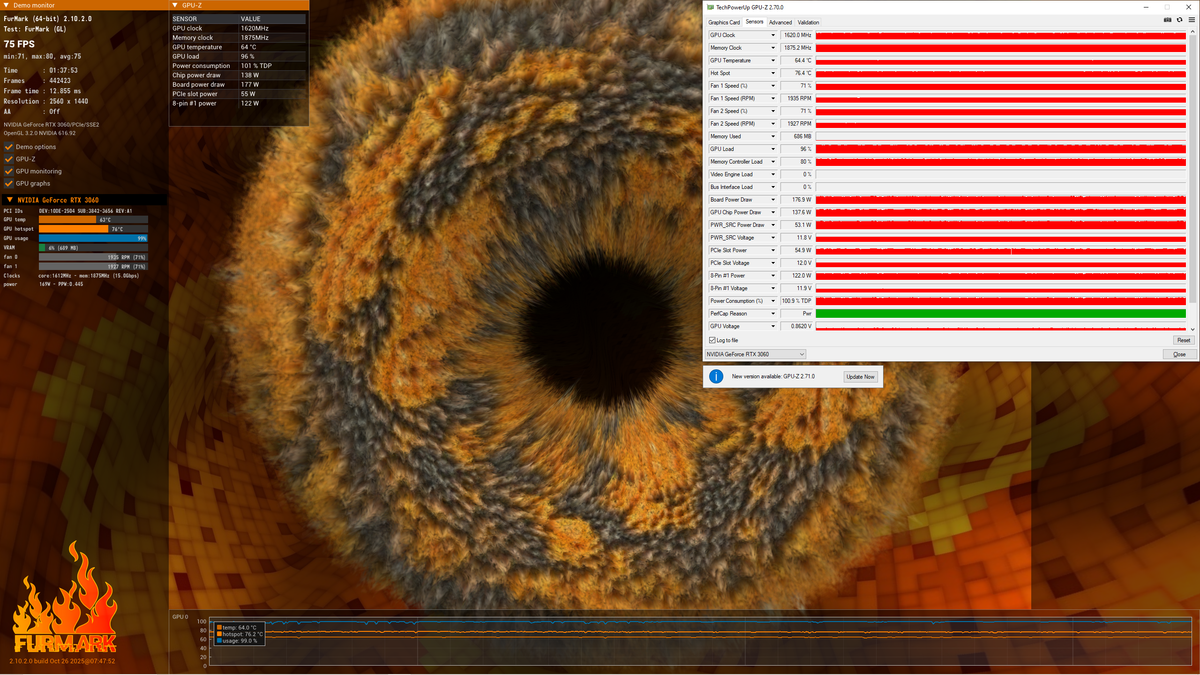
Task: Click the GPU Load value 96 % field
Action: pyautogui.click(x=796, y=149)
